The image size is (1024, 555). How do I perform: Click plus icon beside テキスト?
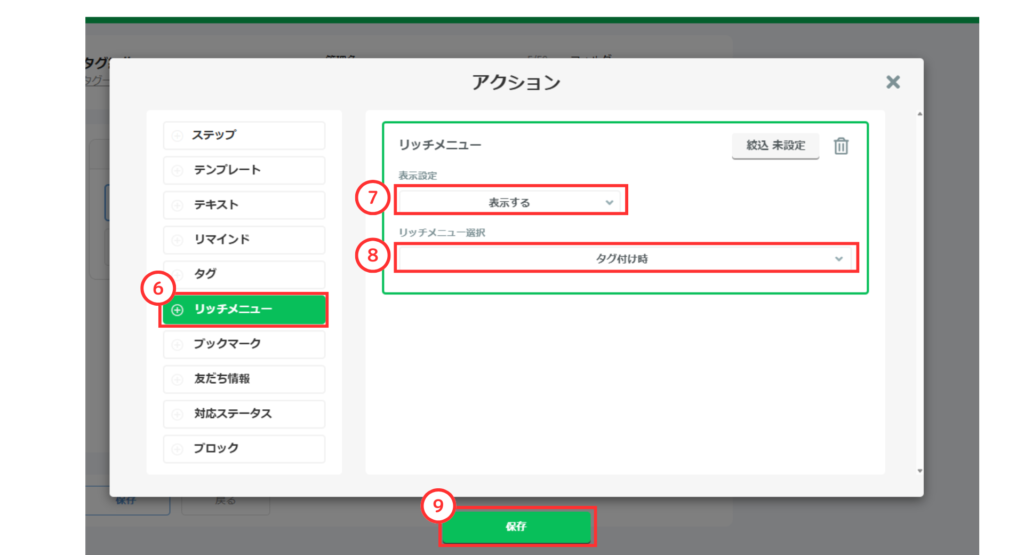click(177, 205)
